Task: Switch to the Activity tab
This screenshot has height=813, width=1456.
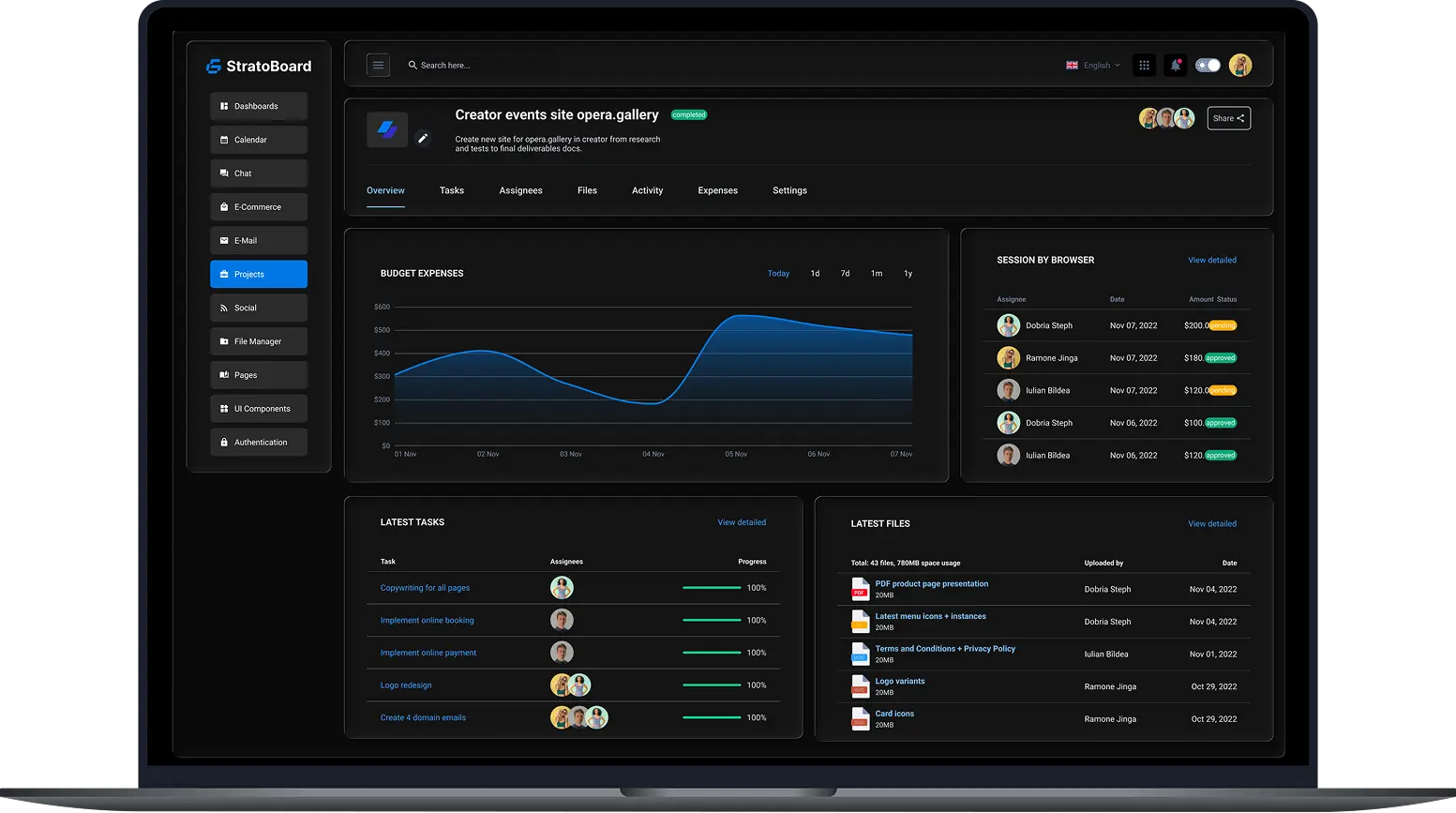Action: pyautogui.click(x=647, y=190)
